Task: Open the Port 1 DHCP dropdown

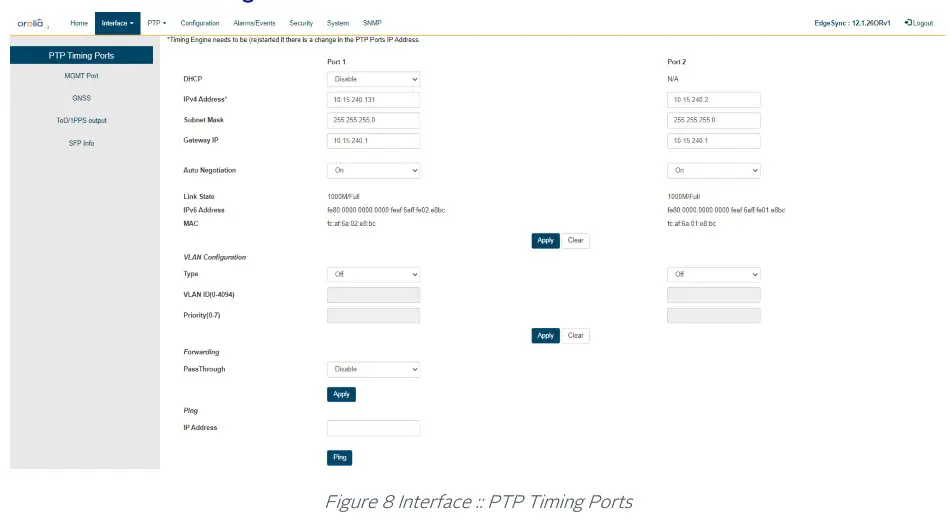Action: pos(373,79)
